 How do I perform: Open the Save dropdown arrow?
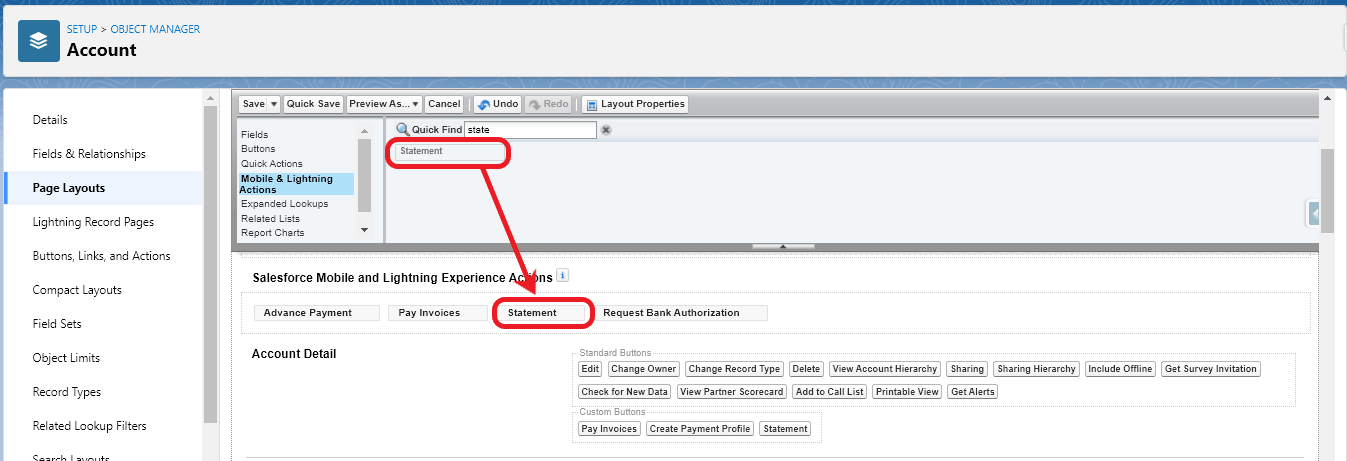pyautogui.click(x=274, y=104)
